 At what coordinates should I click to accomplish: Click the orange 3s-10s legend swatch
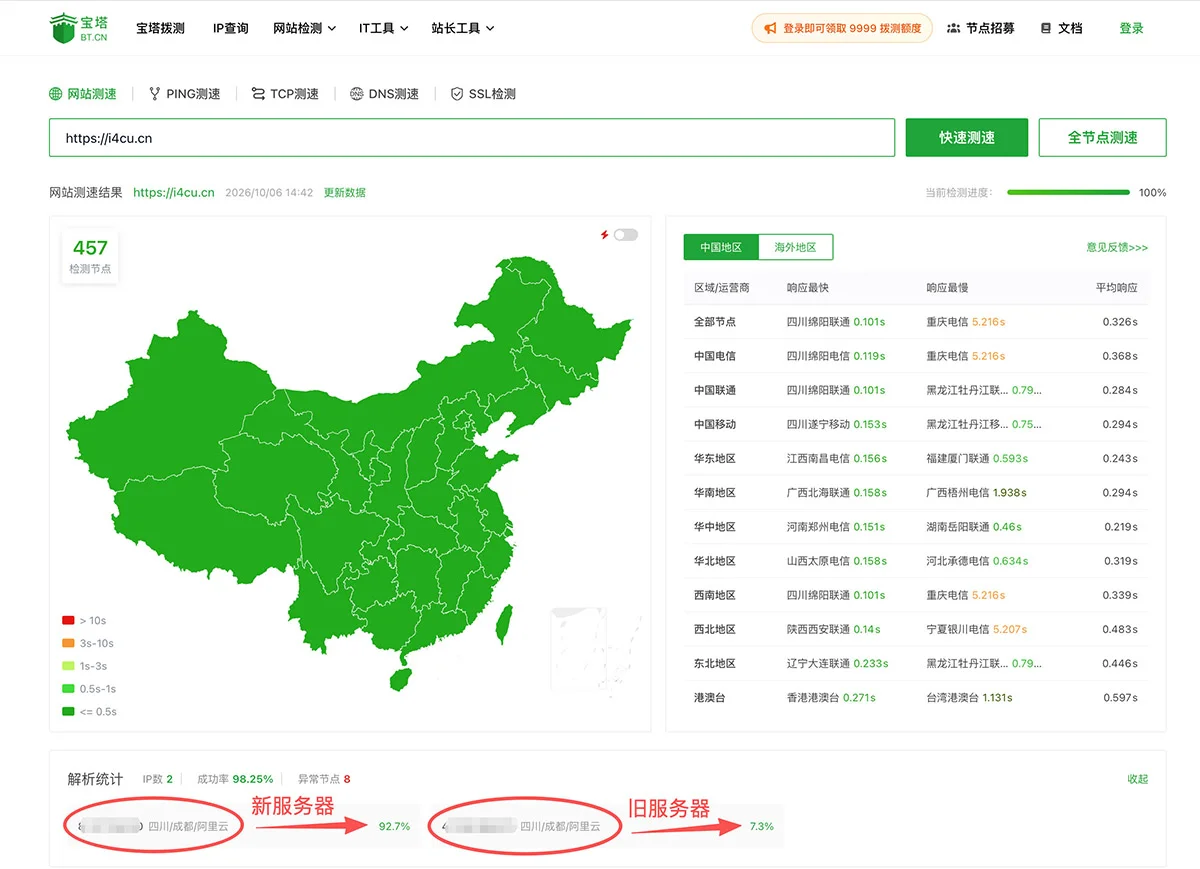(68, 644)
